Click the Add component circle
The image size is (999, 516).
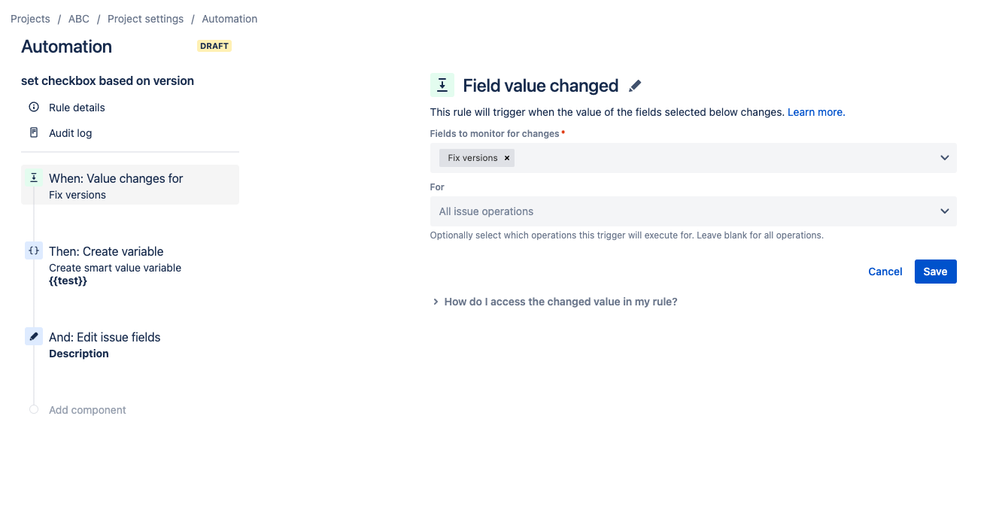34,410
